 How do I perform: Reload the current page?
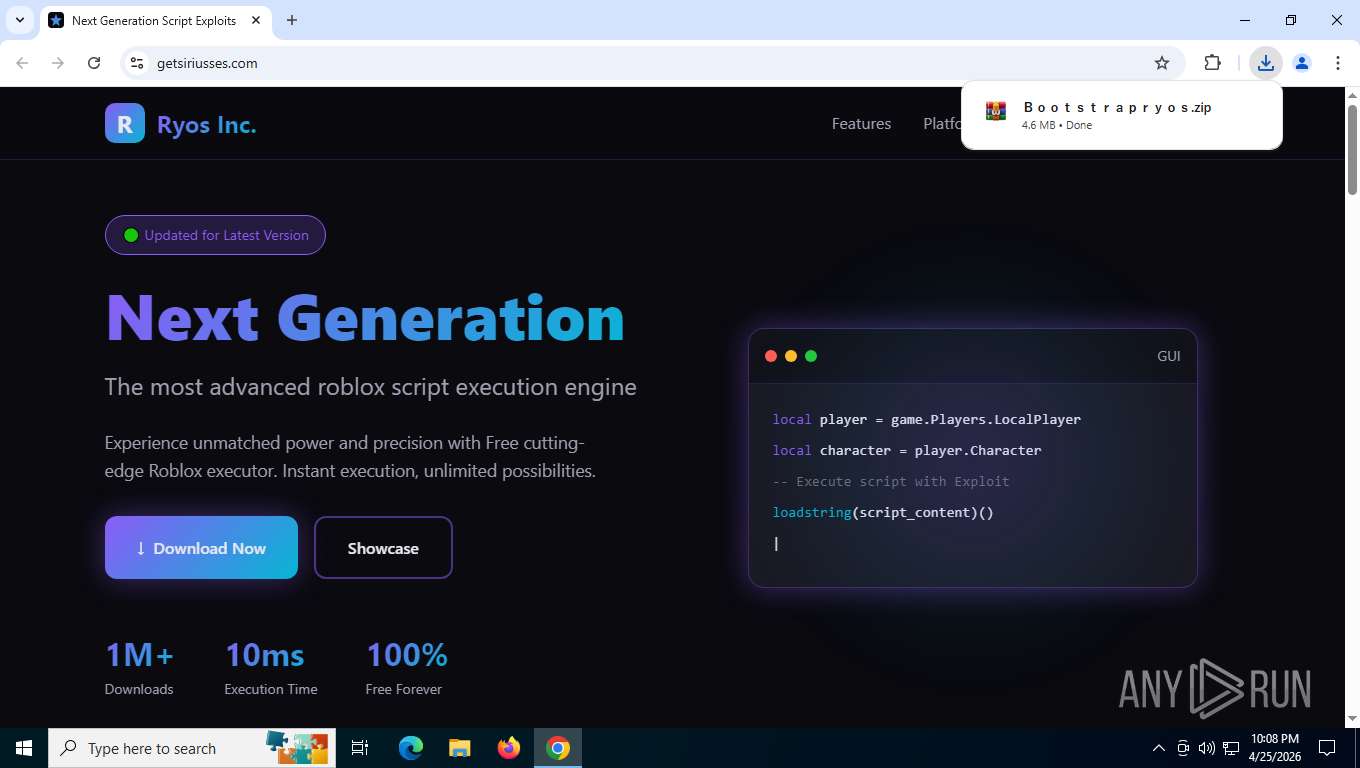pos(94,63)
